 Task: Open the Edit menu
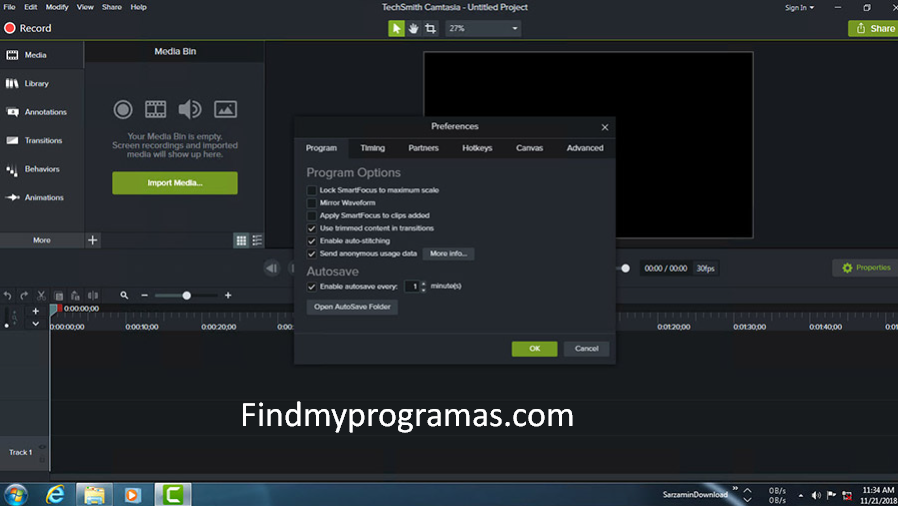tap(30, 7)
